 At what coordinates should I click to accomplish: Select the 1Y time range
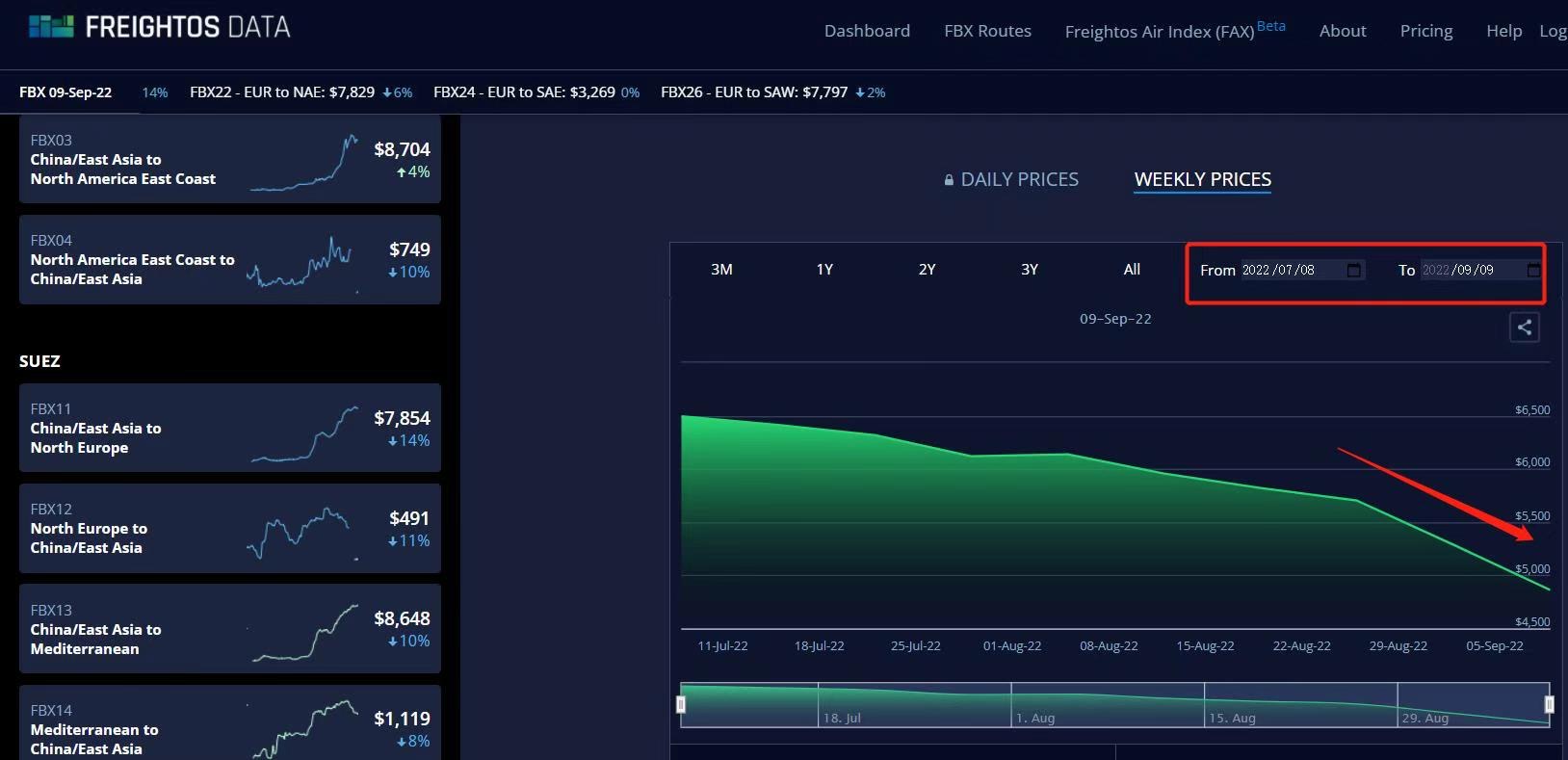point(824,270)
